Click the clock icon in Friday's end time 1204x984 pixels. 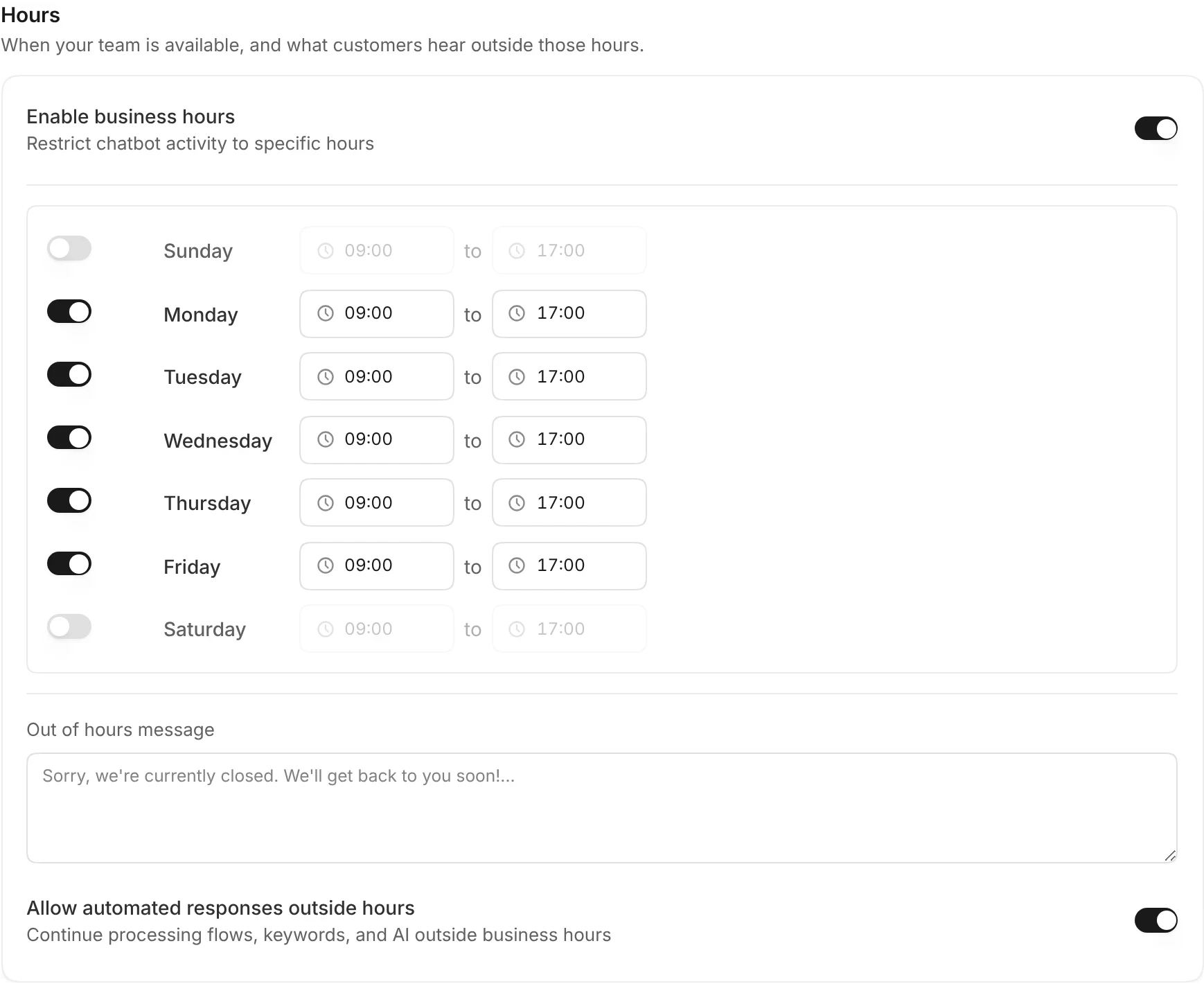point(517,565)
